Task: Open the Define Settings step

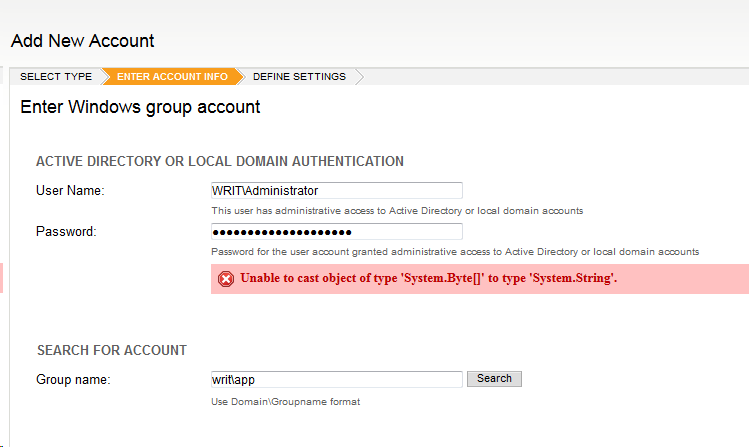Action: click(x=299, y=77)
